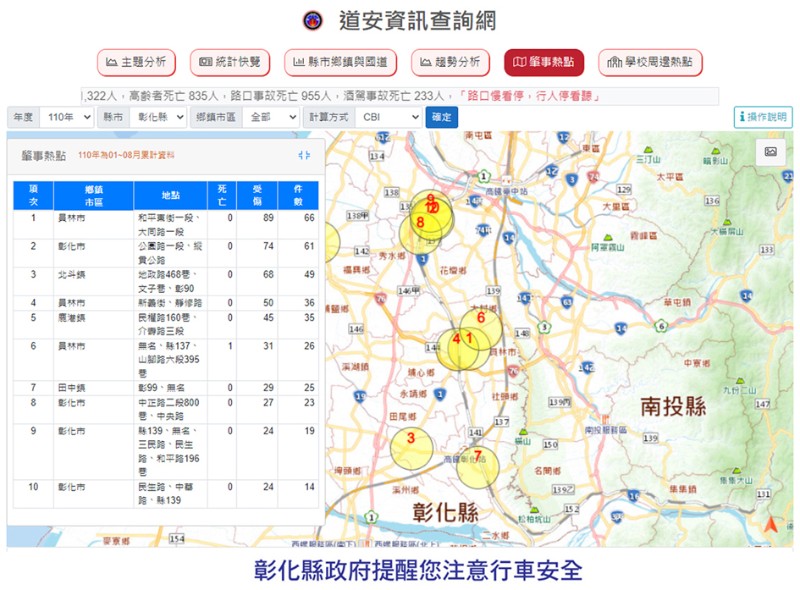The height and width of the screenshot is (590, 800).
Task: Select hotspot marker number 7 on map
Action: 478,458
